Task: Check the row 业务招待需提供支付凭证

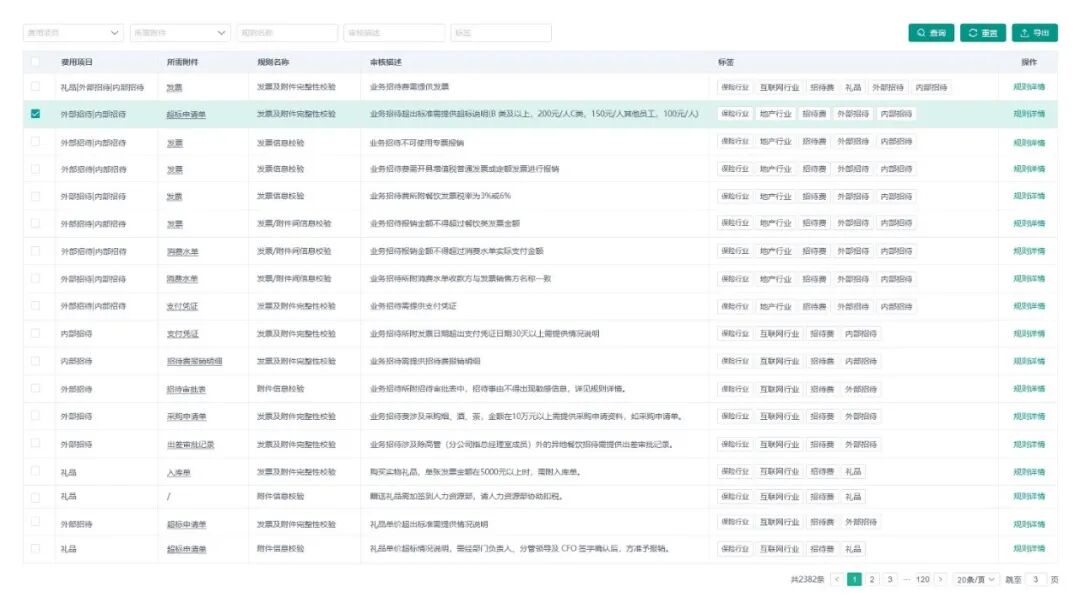Action: point(35,306)
